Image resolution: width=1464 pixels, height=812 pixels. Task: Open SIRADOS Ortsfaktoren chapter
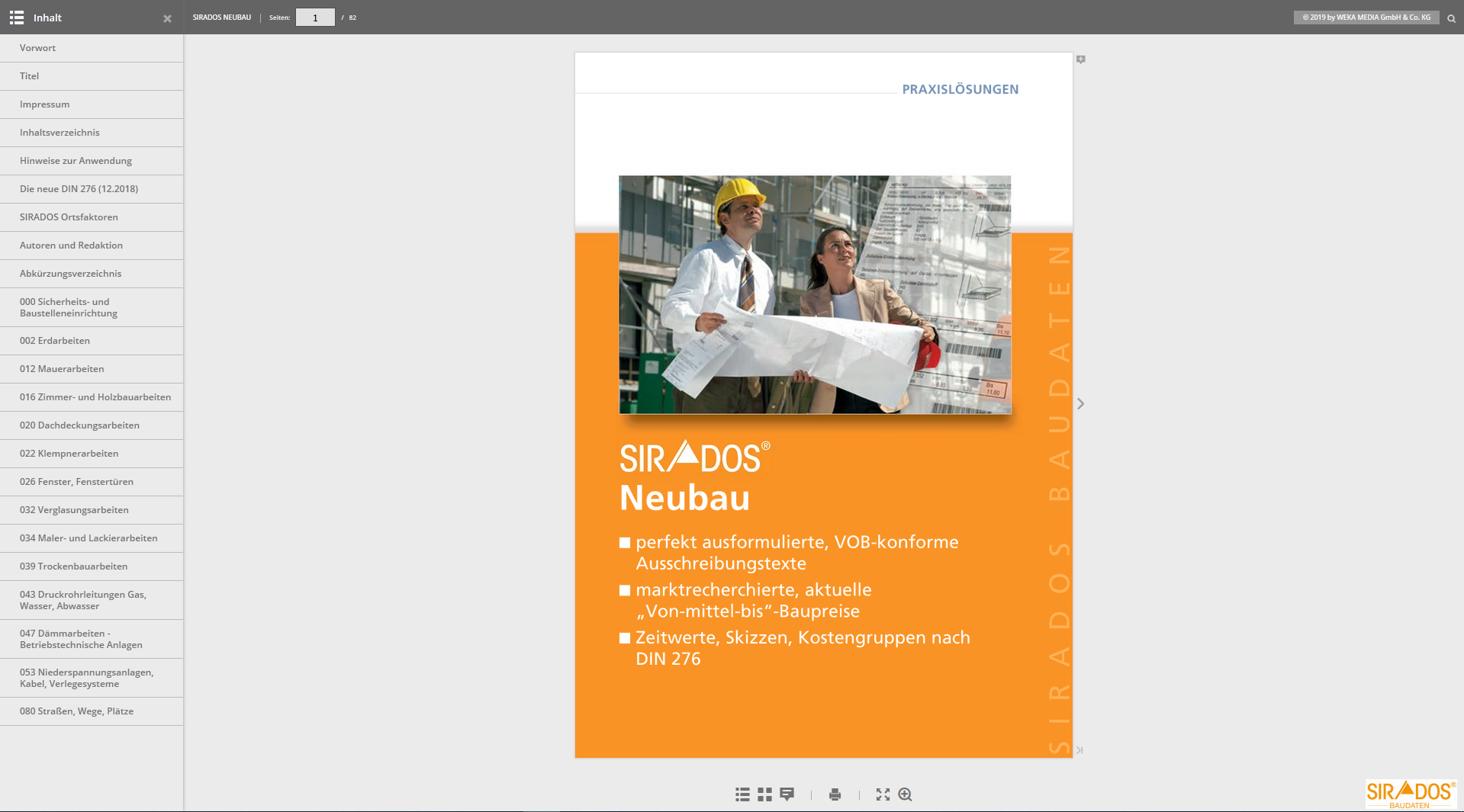click(69, 217)
